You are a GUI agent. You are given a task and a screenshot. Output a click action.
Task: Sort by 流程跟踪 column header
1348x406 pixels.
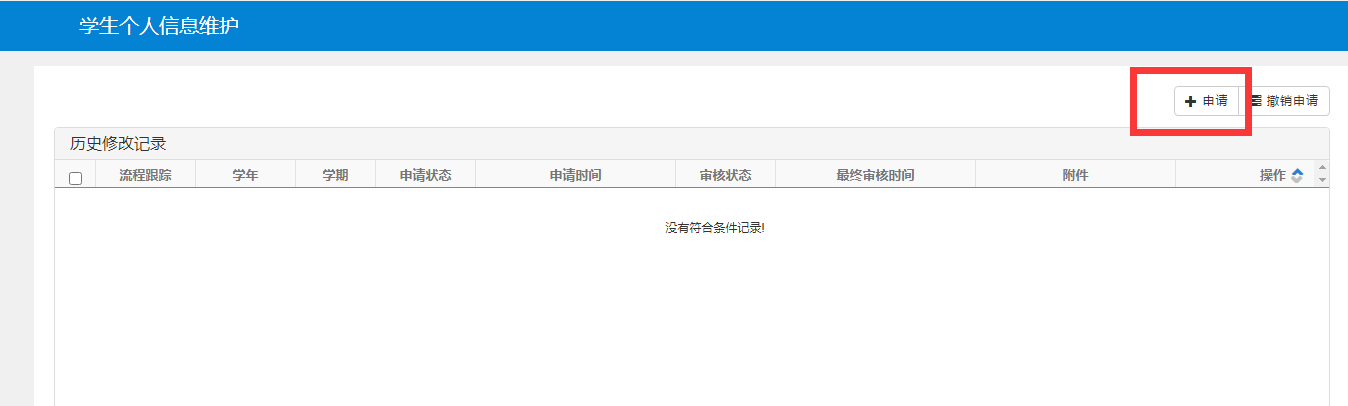point(145,176)
